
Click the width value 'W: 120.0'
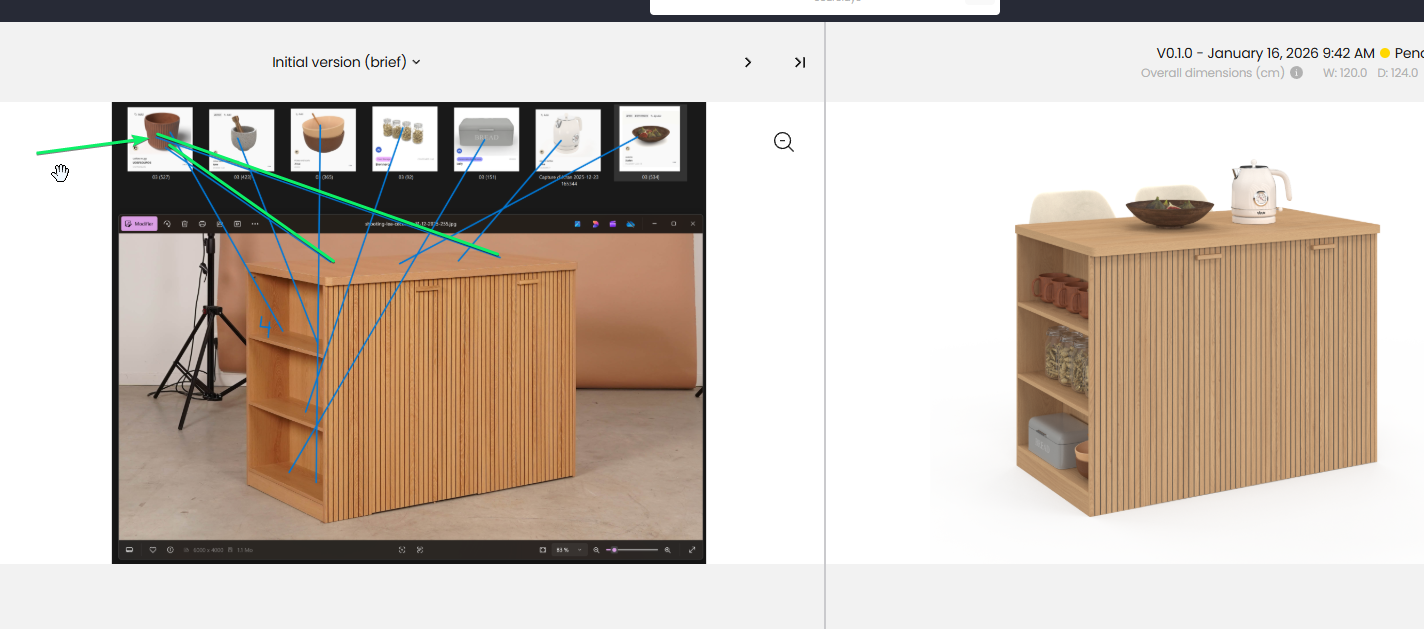point(1345,73)
